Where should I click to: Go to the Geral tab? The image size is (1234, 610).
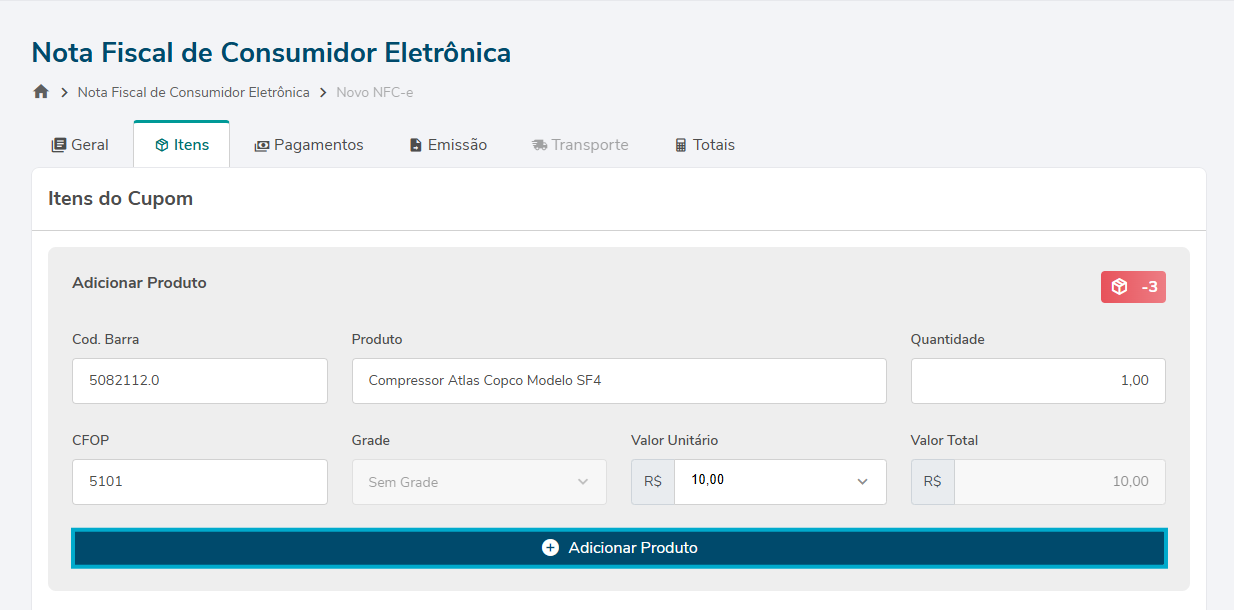(x=81, y=145)
